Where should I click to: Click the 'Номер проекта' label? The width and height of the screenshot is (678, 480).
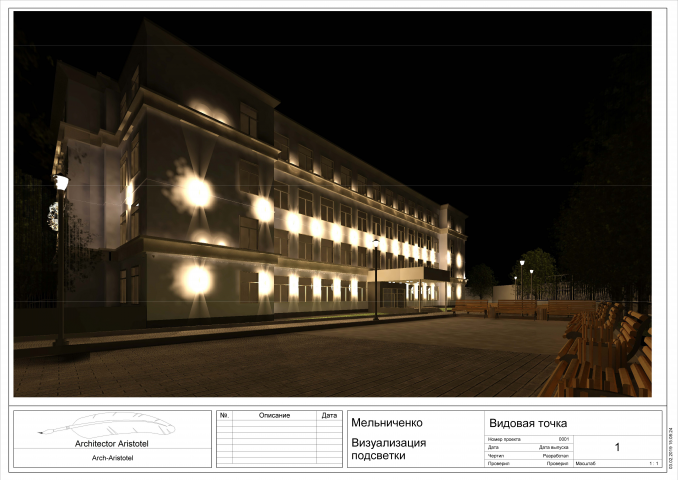click(504, 439)
